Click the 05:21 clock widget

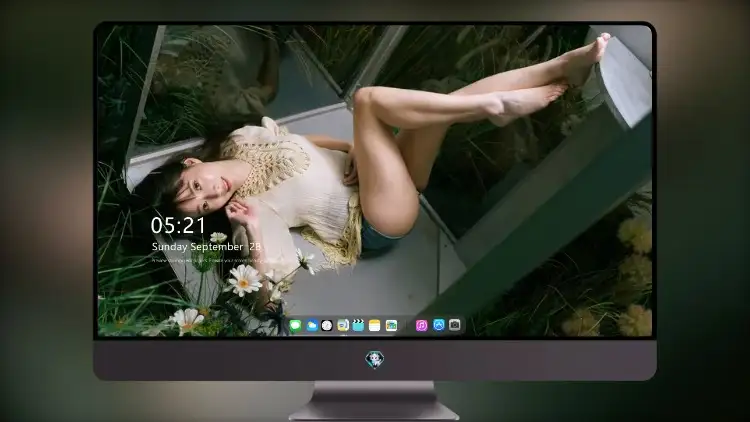pos(178,225)
